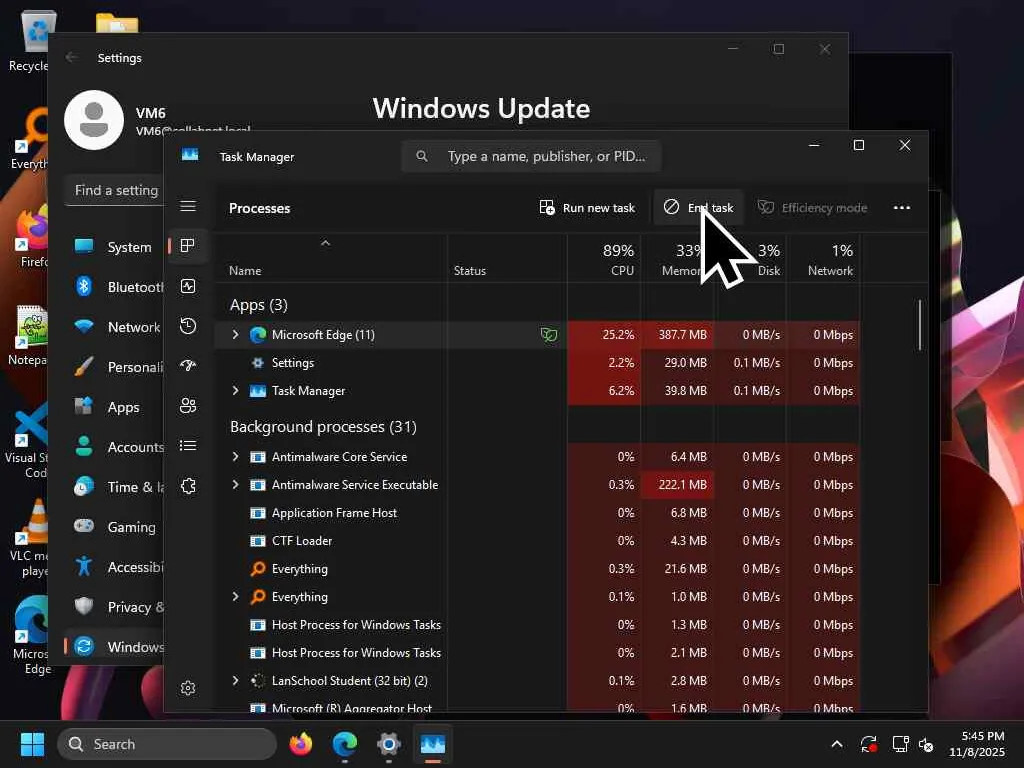Click the 25.2% CPU cell for Edge
The height and width of the screenshot is (768, 1024).
tap(604, 334)
